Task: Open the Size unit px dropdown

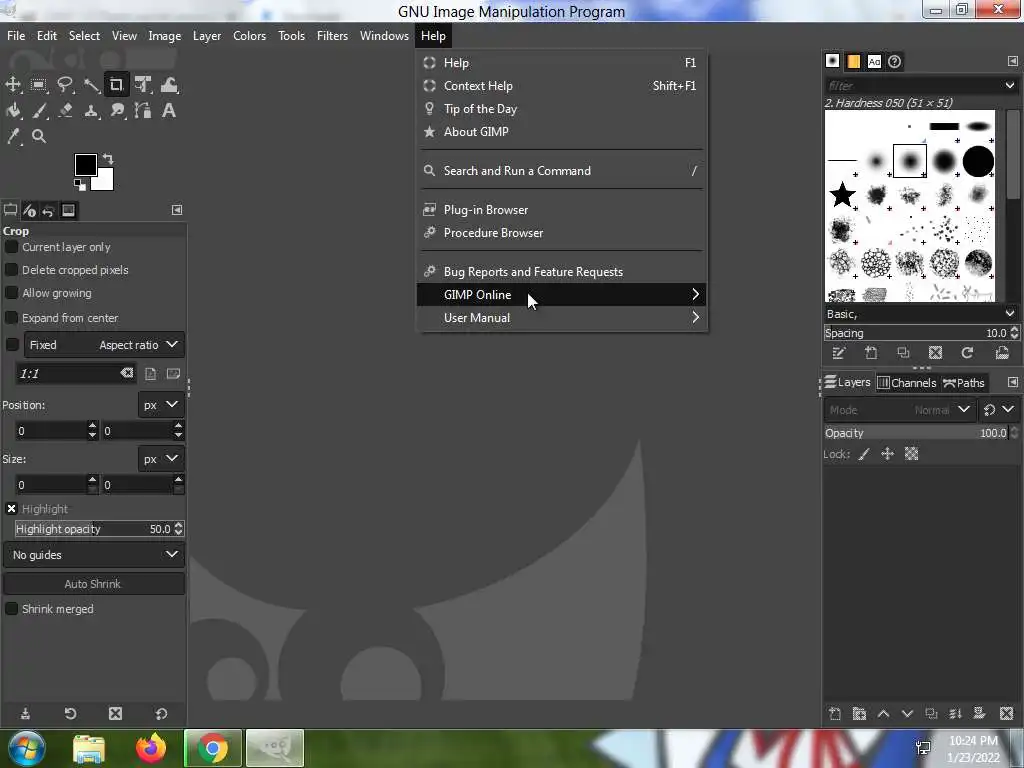Action: (x=161, y=459)
